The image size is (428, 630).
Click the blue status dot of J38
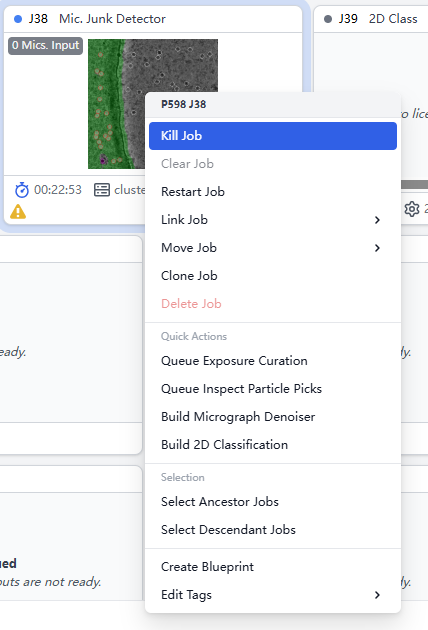coord(18,19)
